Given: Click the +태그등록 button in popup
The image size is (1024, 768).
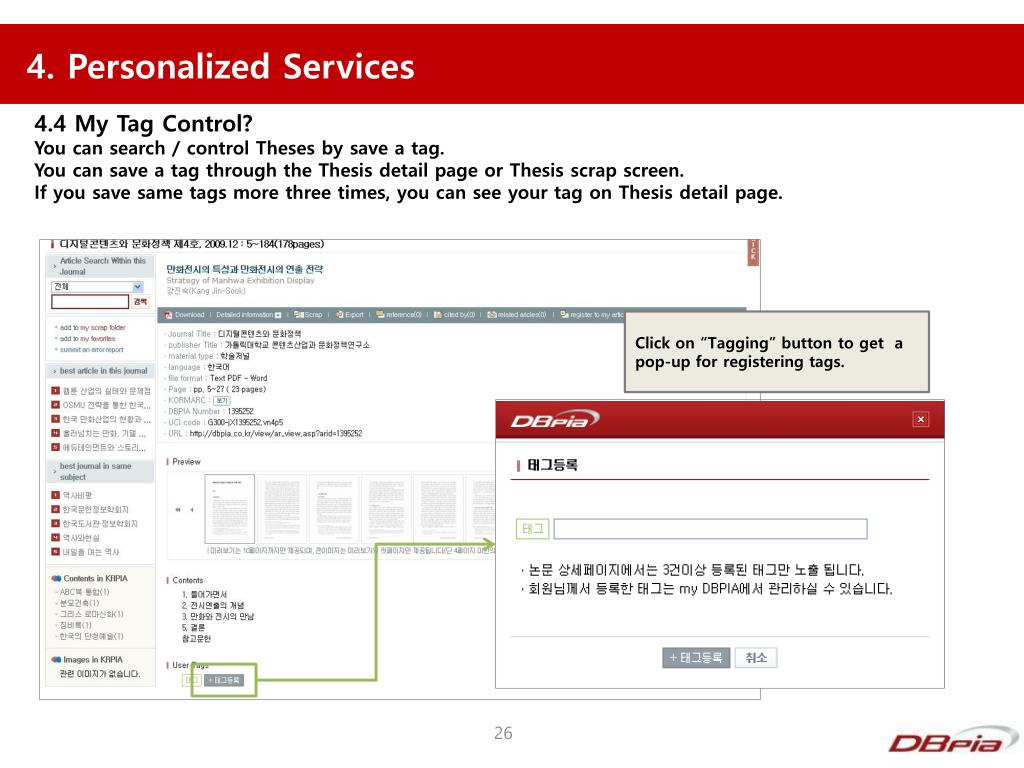Looking at the screenshot, I should 696,658.
